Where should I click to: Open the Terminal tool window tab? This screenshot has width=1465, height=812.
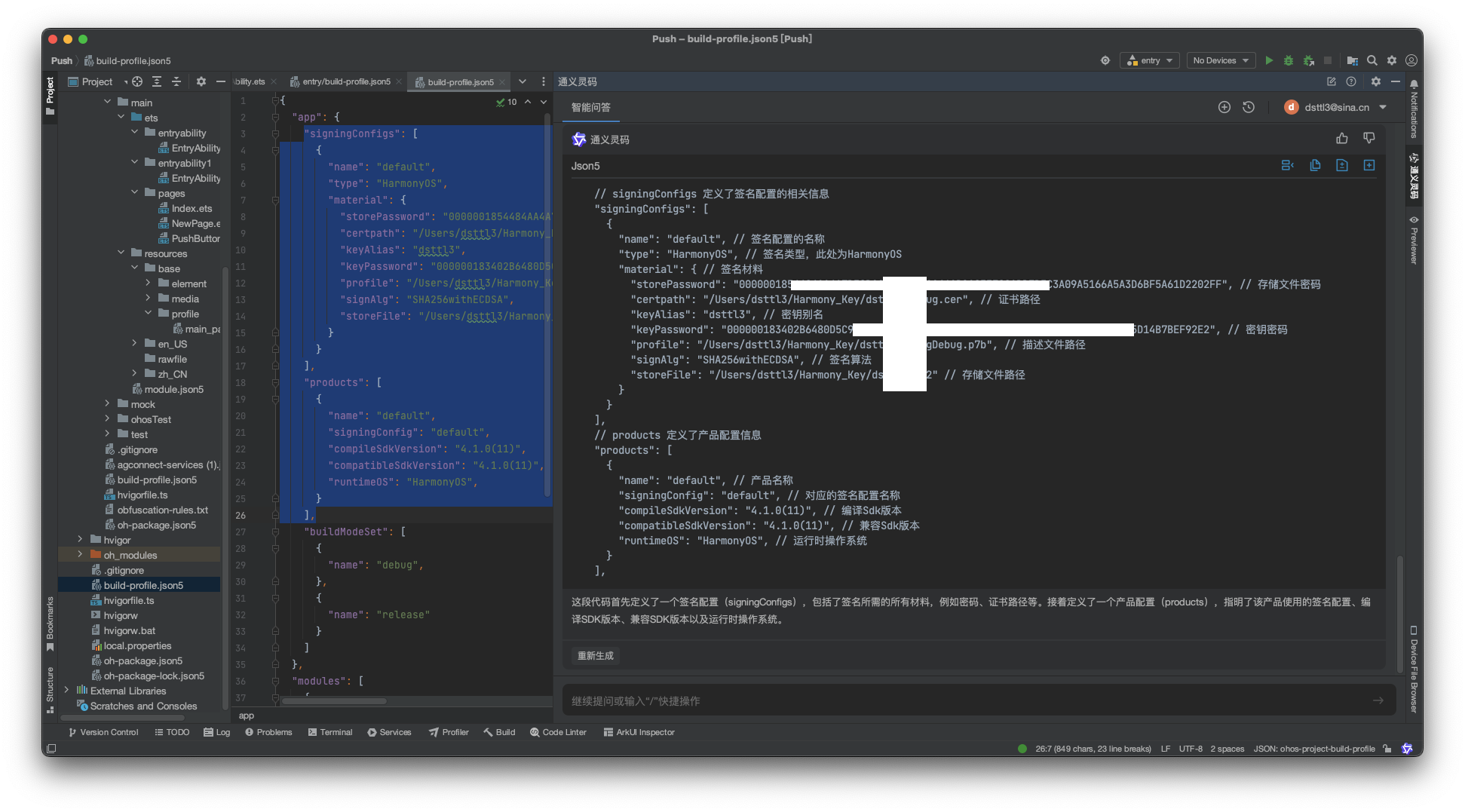pos(330,732)
